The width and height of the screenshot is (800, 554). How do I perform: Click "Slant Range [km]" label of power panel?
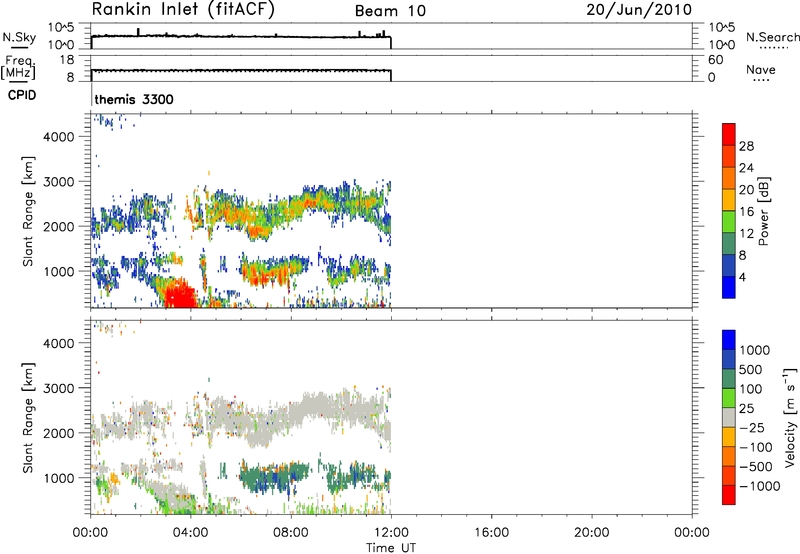(x=28, y=211)
